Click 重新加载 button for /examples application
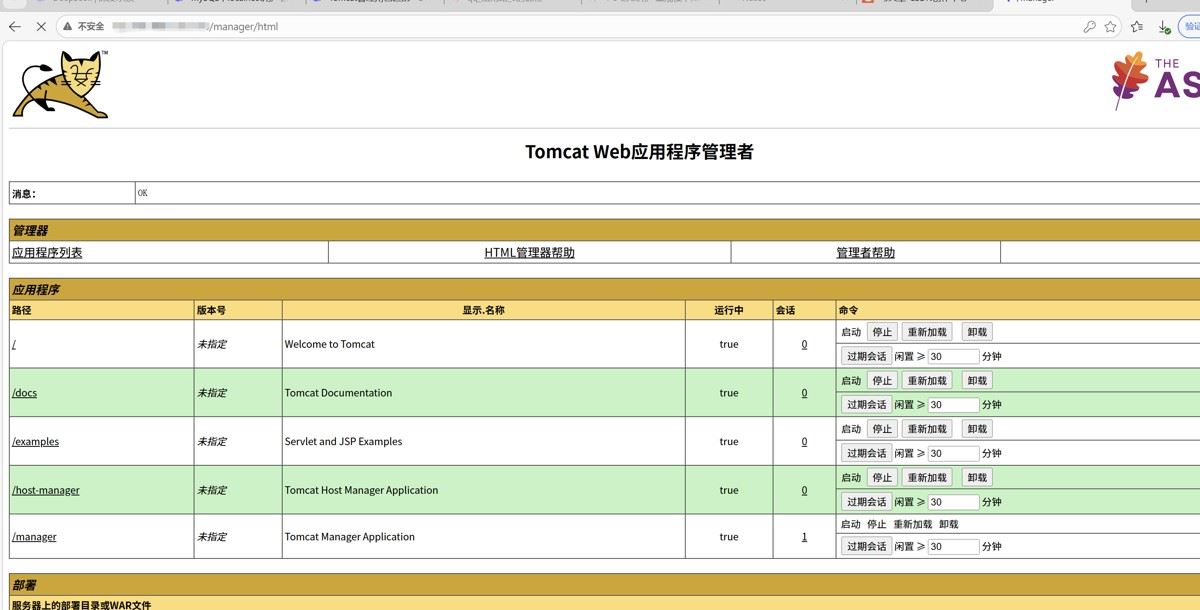The image size is (1200, 610). pos(927,429)
